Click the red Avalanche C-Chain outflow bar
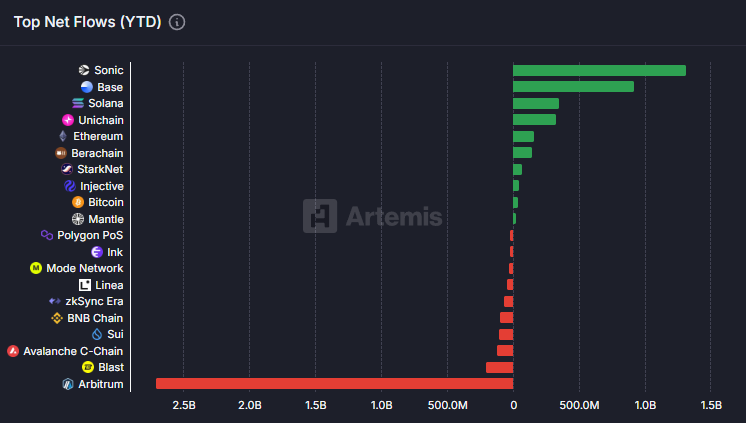Image resolution: width=746 pixels, height=423 pixels. pos(505,351)
